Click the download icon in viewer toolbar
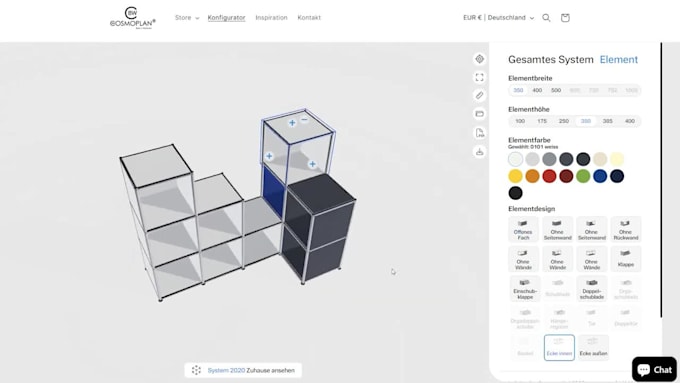The height and width of the screenshot is (383, 680). pyautogui.click(x=479, y=152)
